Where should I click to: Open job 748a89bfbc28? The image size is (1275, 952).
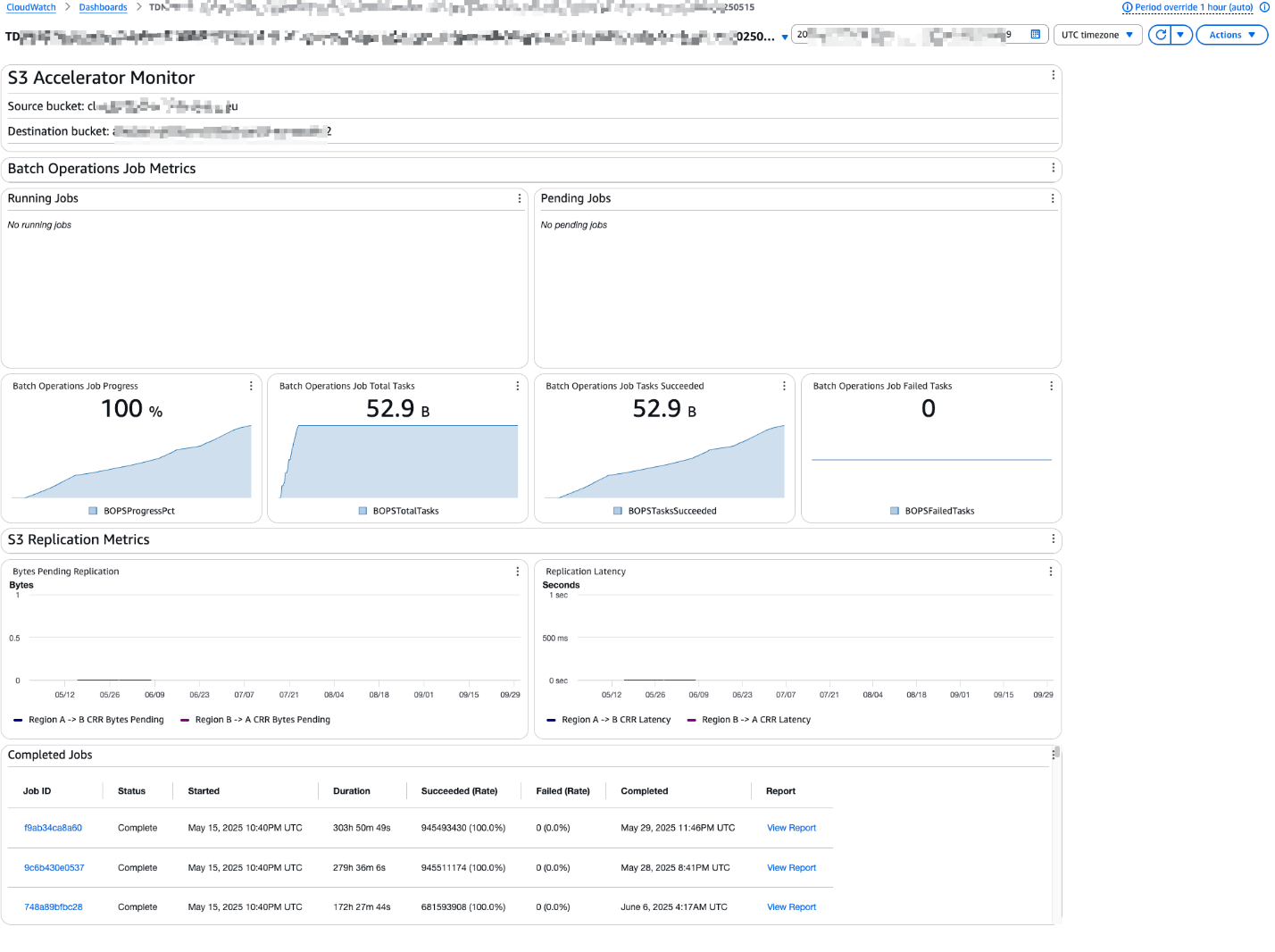pyautogui.click(x=53, y=907)
